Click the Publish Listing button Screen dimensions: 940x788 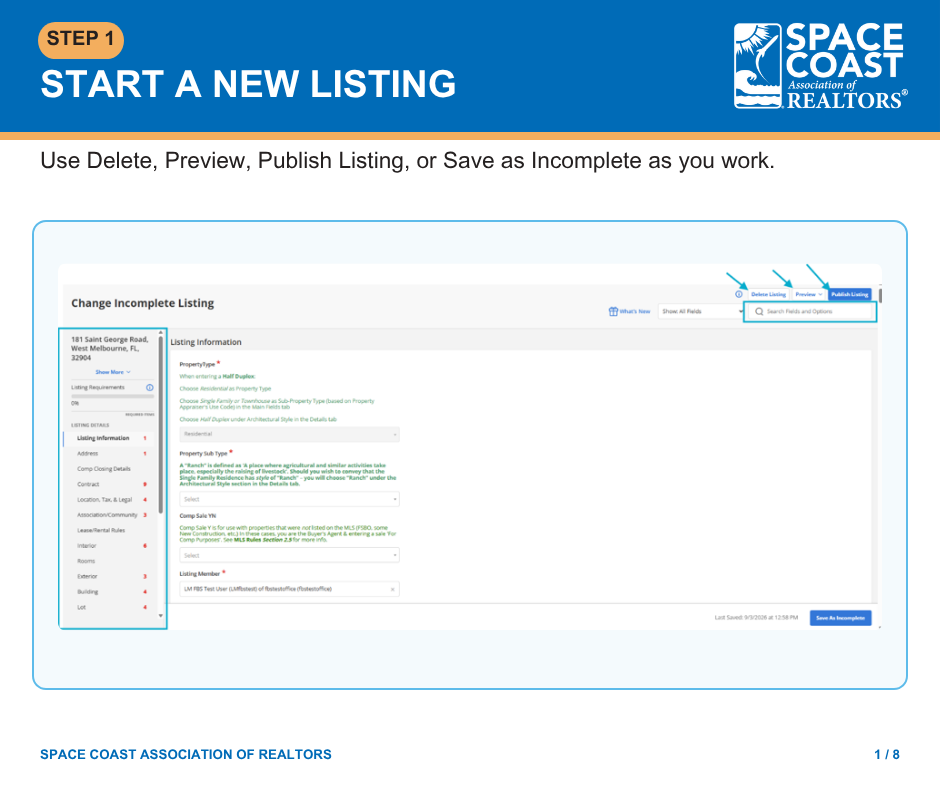pos(849,294)
